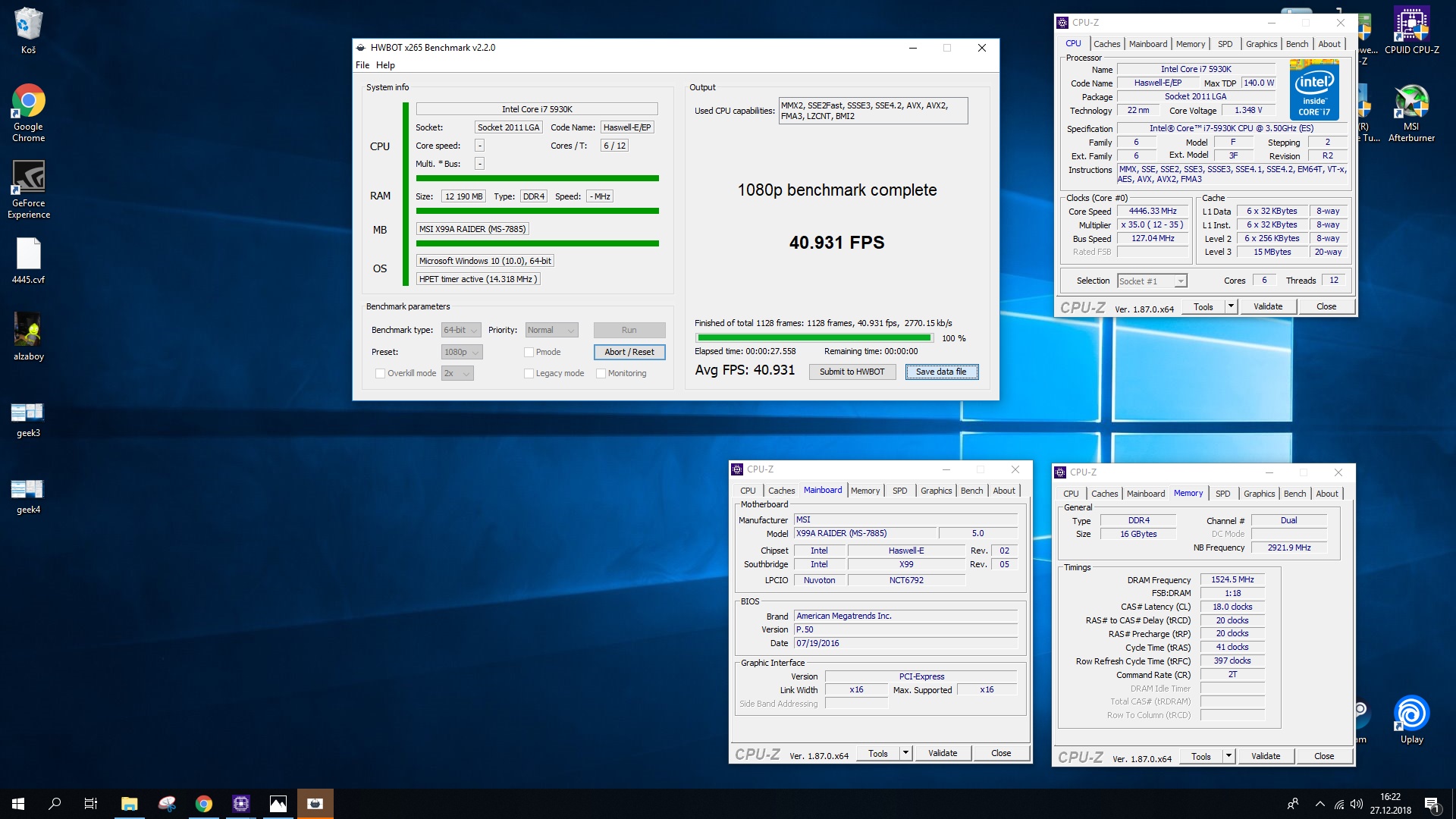1456x819 pixels.
Task: Click the HWBOT x265 window title icon
Action: click(x=361, y=48)
